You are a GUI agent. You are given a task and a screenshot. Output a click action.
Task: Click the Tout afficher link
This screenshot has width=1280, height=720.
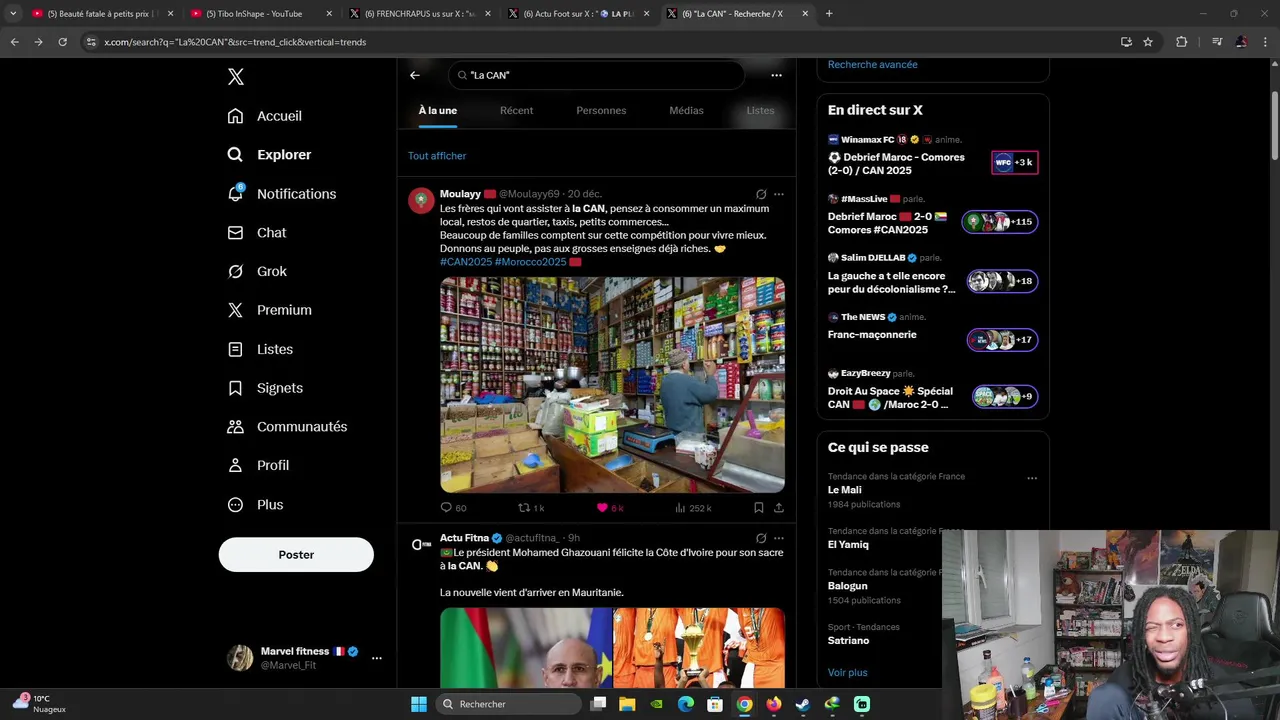point(437,156)
